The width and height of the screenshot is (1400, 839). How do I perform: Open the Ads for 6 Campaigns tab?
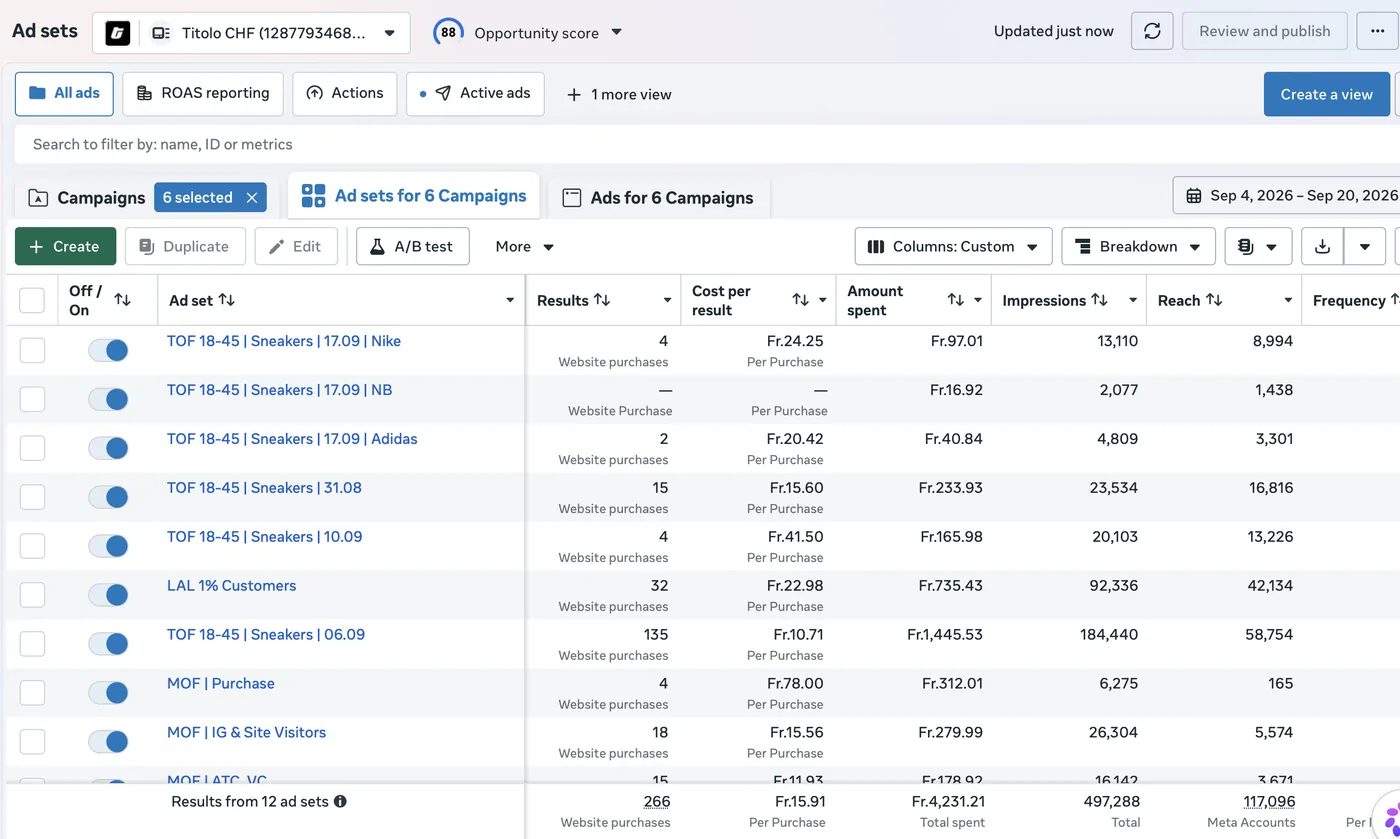[658, 198]
